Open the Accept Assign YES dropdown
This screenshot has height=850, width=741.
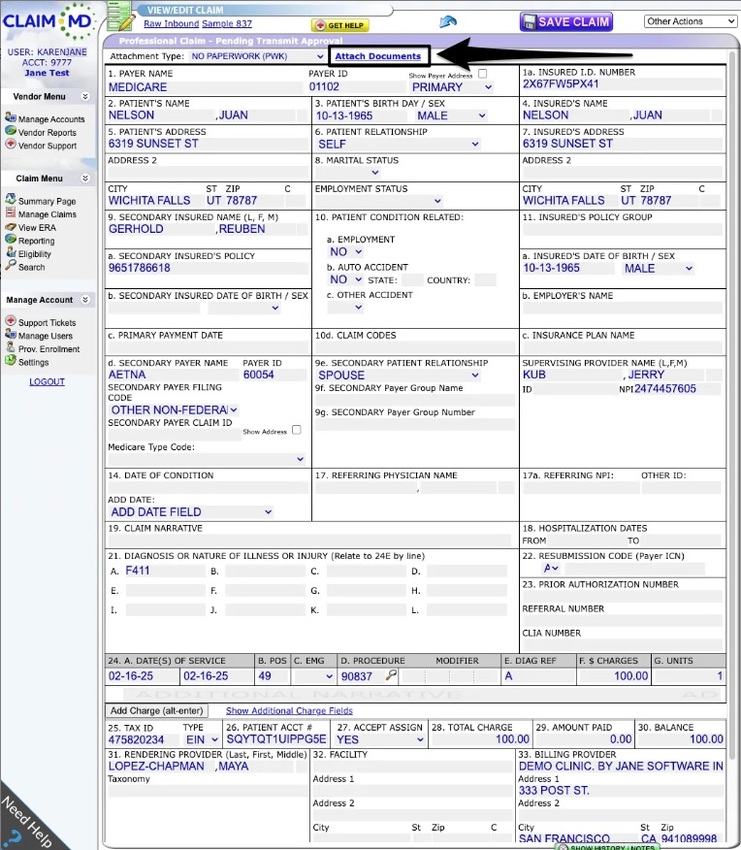click(379, 739)
